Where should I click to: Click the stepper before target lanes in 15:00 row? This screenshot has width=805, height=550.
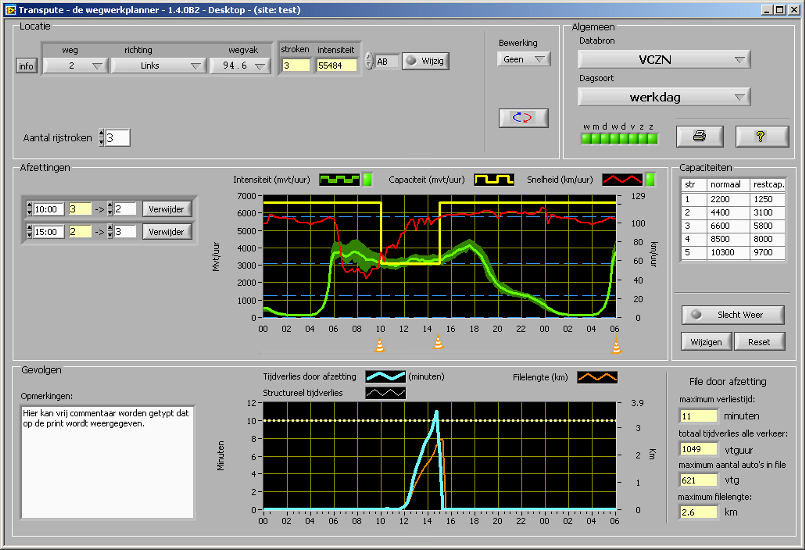(x=110, y=232)
